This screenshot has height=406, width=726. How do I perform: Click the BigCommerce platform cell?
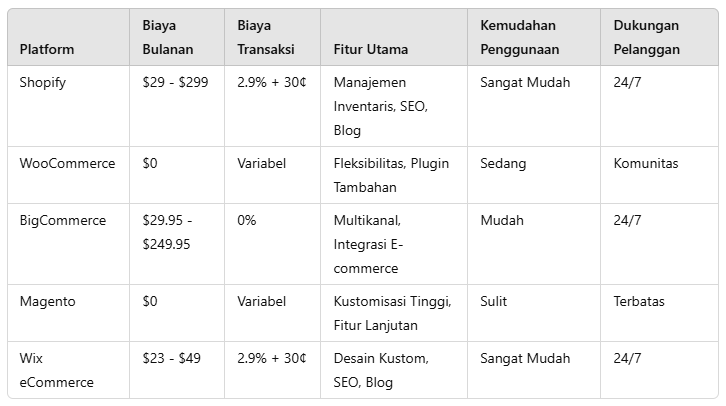click(x=63, y=220)
